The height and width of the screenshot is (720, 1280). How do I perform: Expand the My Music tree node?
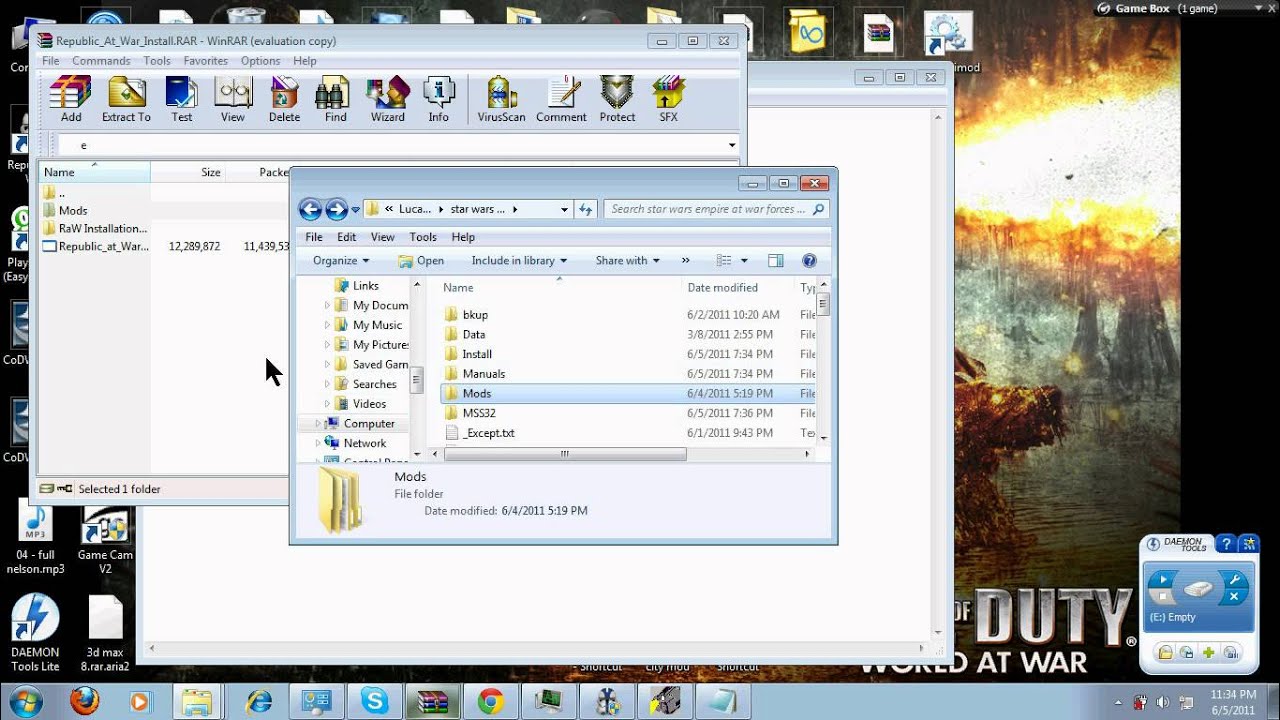pos(327,325)
